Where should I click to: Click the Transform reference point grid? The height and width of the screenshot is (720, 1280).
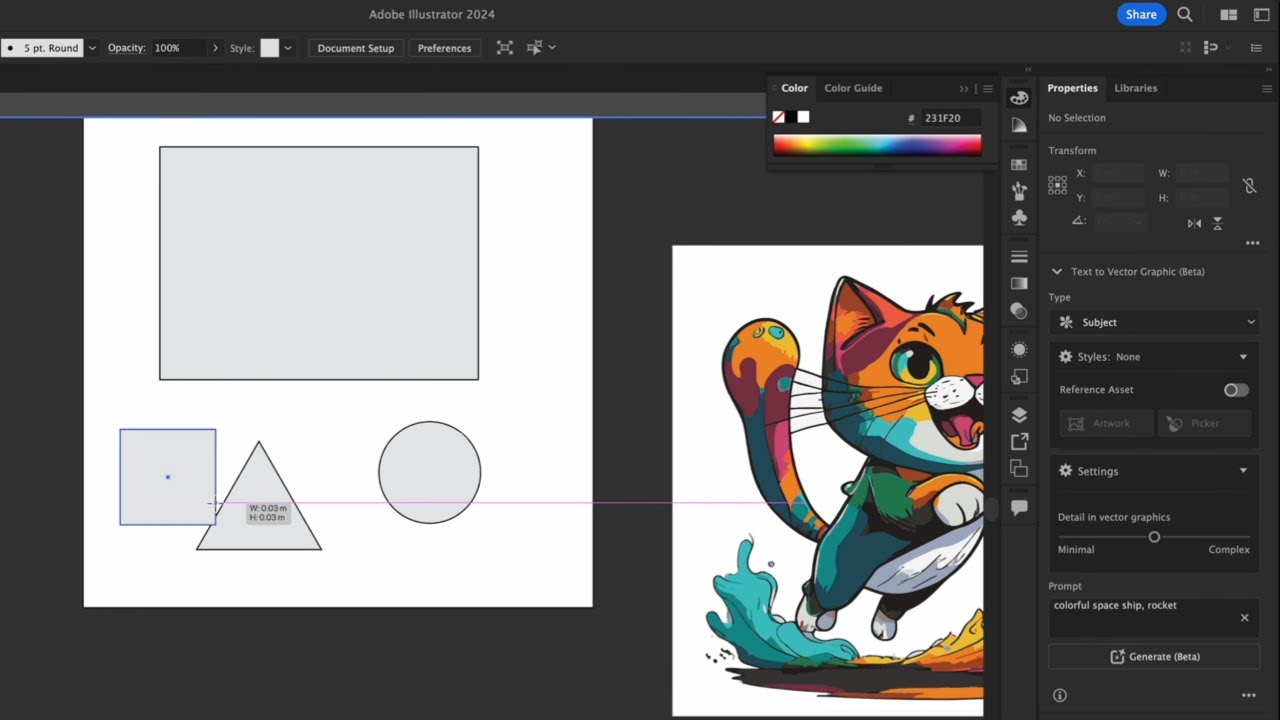pyautogui.click(x=1057, y=185)
